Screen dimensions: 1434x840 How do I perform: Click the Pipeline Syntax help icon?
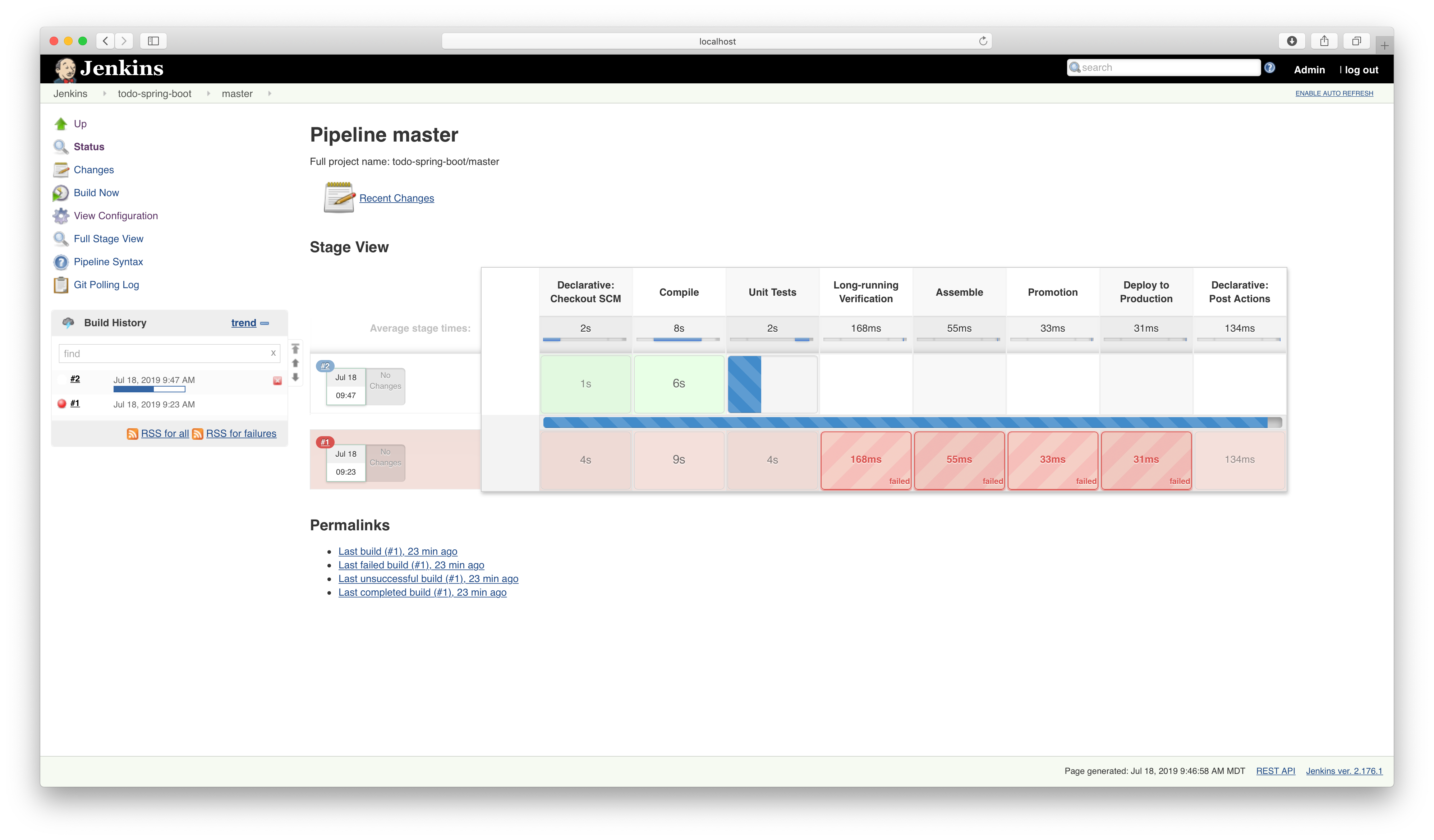61,262
